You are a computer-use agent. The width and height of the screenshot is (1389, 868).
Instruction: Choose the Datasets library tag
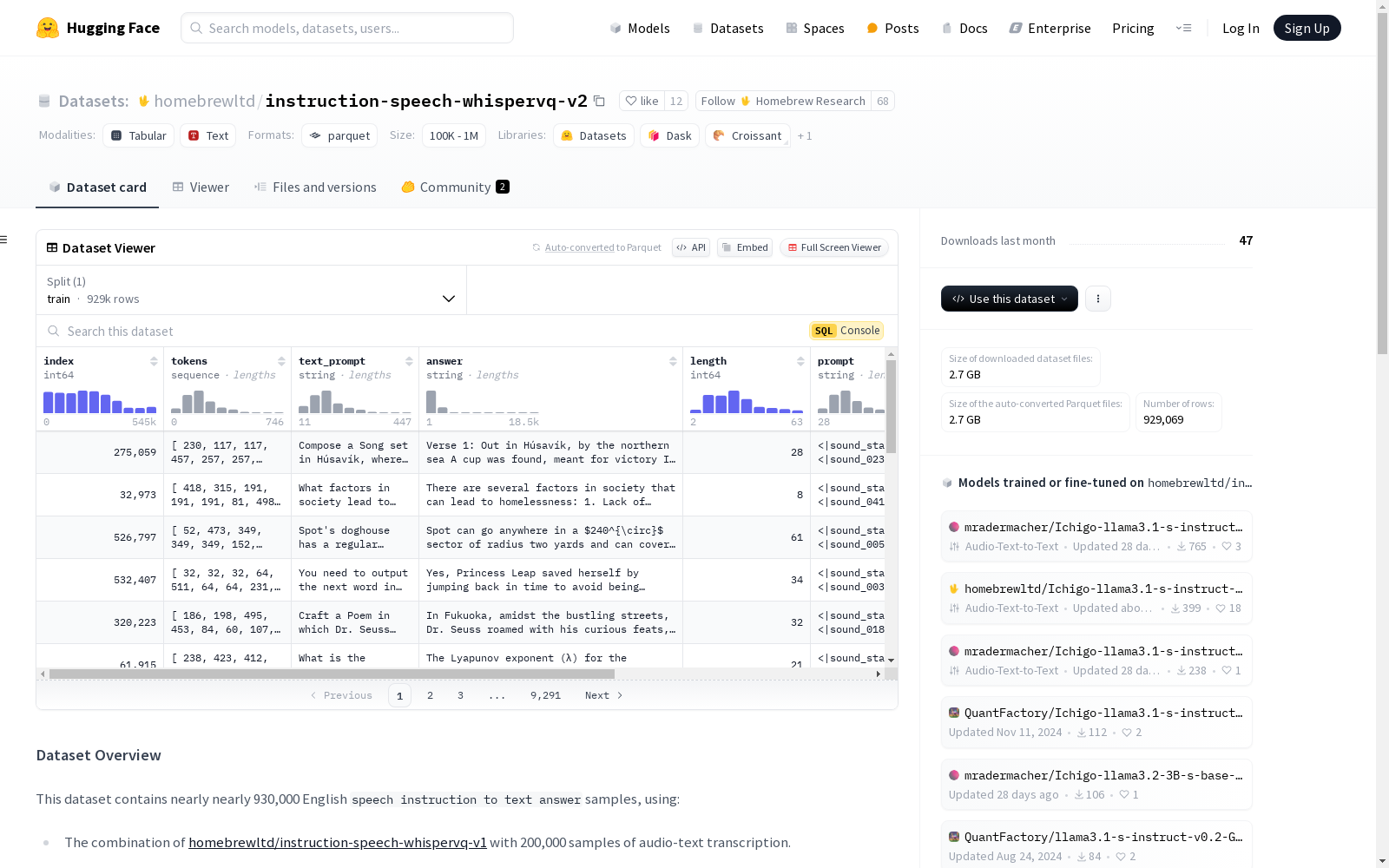pos(594,135)
